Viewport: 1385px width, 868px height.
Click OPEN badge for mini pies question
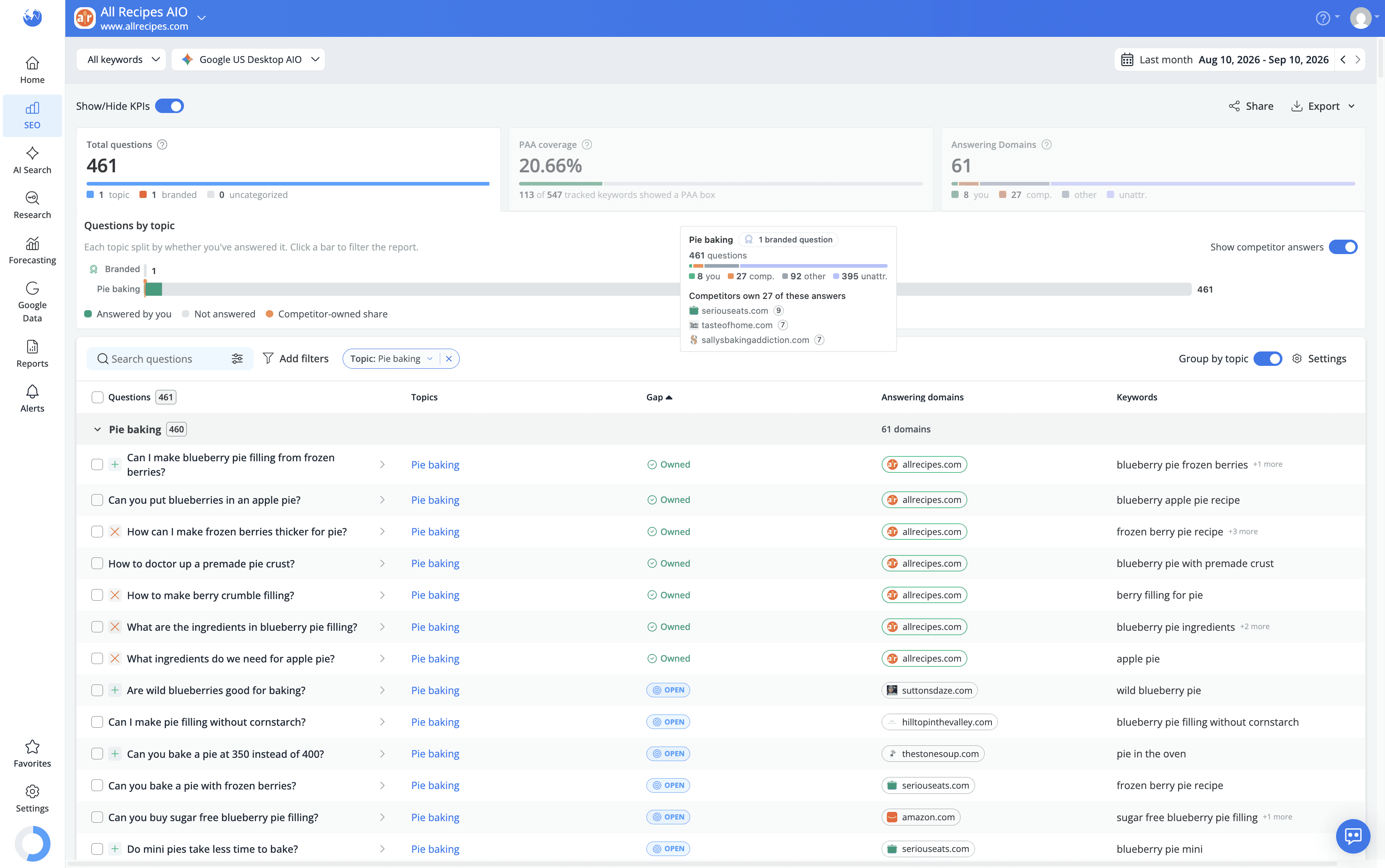(668, 848)
